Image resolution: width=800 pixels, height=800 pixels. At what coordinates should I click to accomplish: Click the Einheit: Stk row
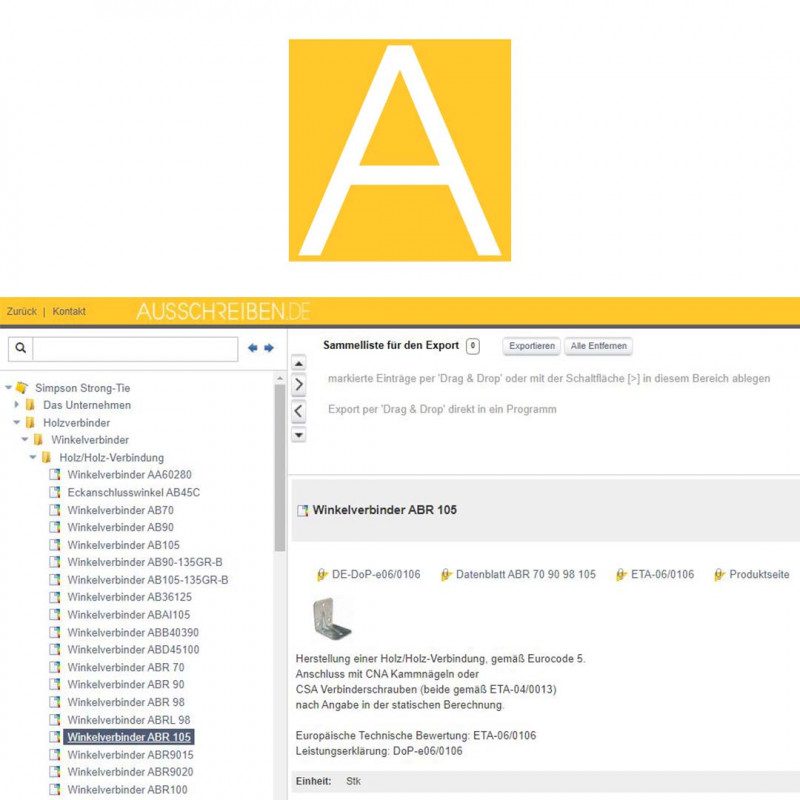(x=545, y=781)
